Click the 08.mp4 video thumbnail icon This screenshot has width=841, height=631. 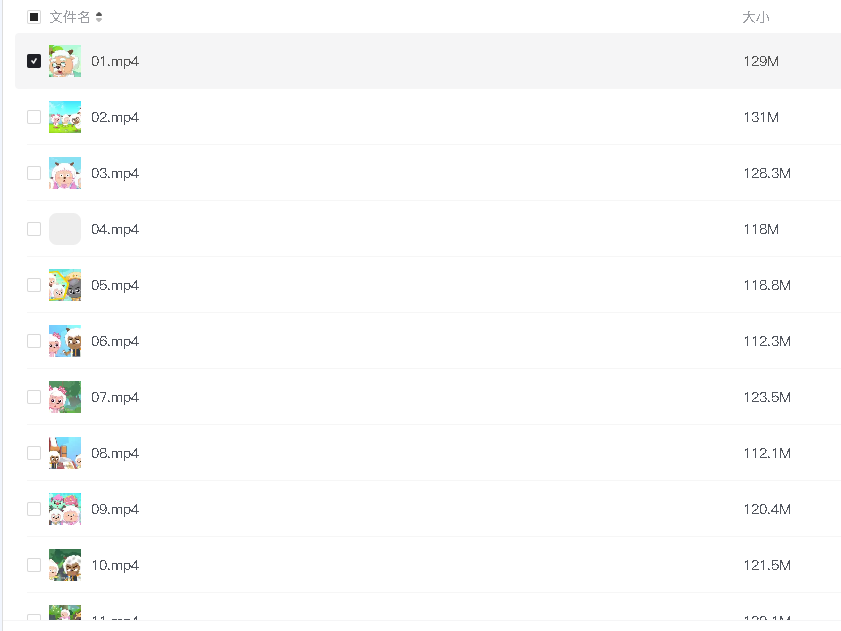(65, 453)
